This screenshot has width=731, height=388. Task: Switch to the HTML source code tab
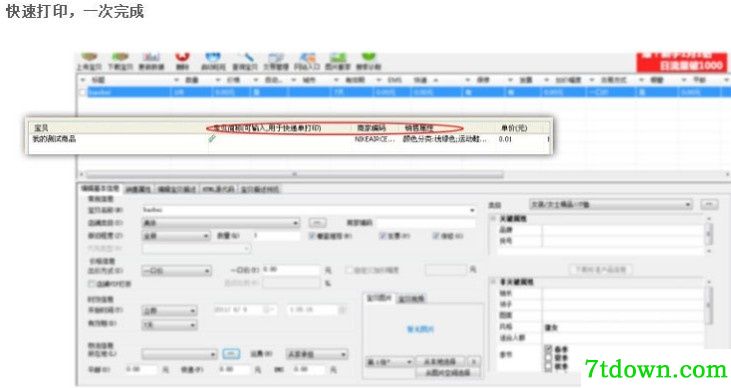pyautogui.click(x=218, y=189)
